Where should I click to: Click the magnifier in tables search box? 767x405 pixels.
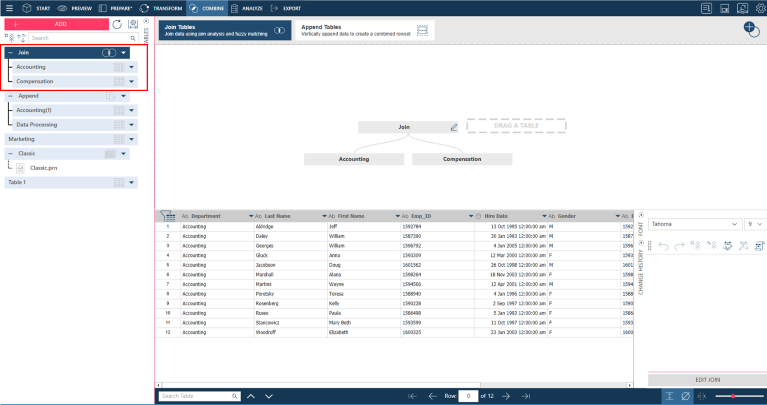(133, 38)
